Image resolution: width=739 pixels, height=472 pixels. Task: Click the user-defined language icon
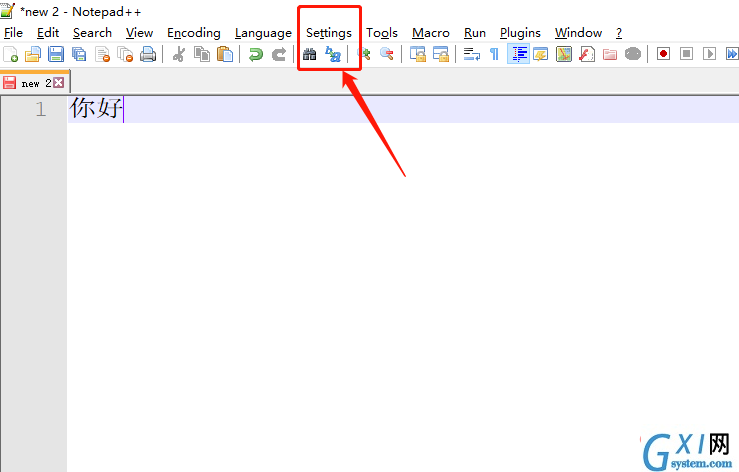(541, 54)
